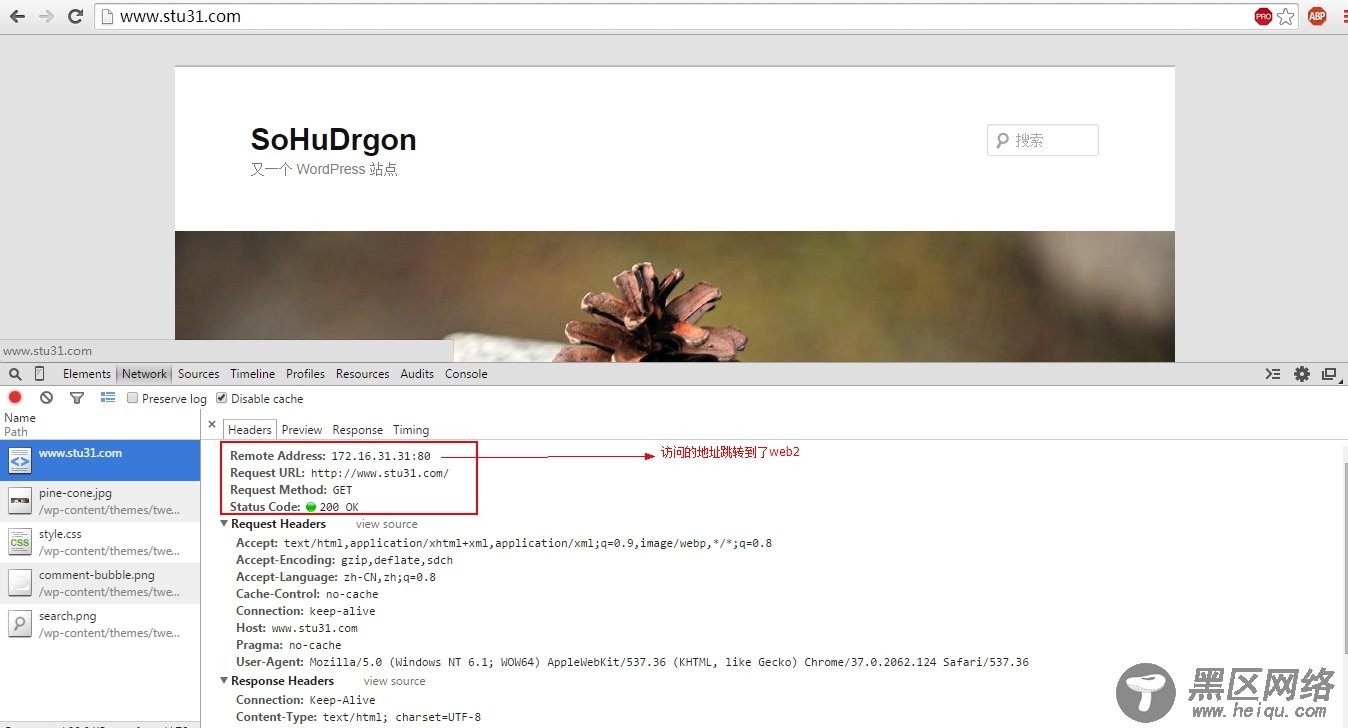Open the Sources panel
This screenshot has width=1348, height=728.
click(199, 374)
